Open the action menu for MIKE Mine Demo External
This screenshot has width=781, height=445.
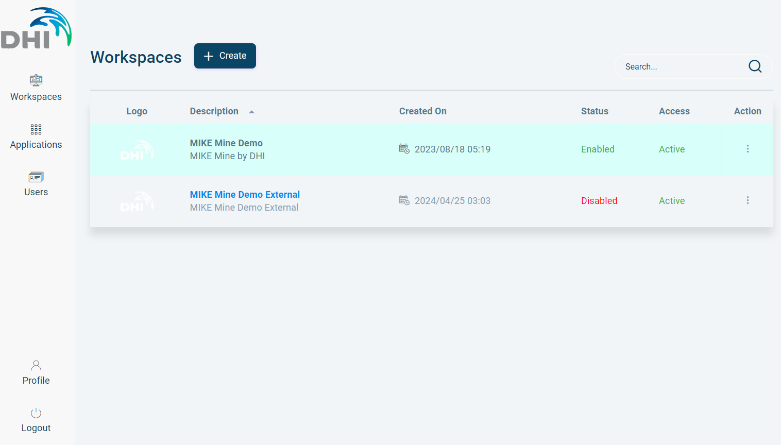click(x=748, y=200)
